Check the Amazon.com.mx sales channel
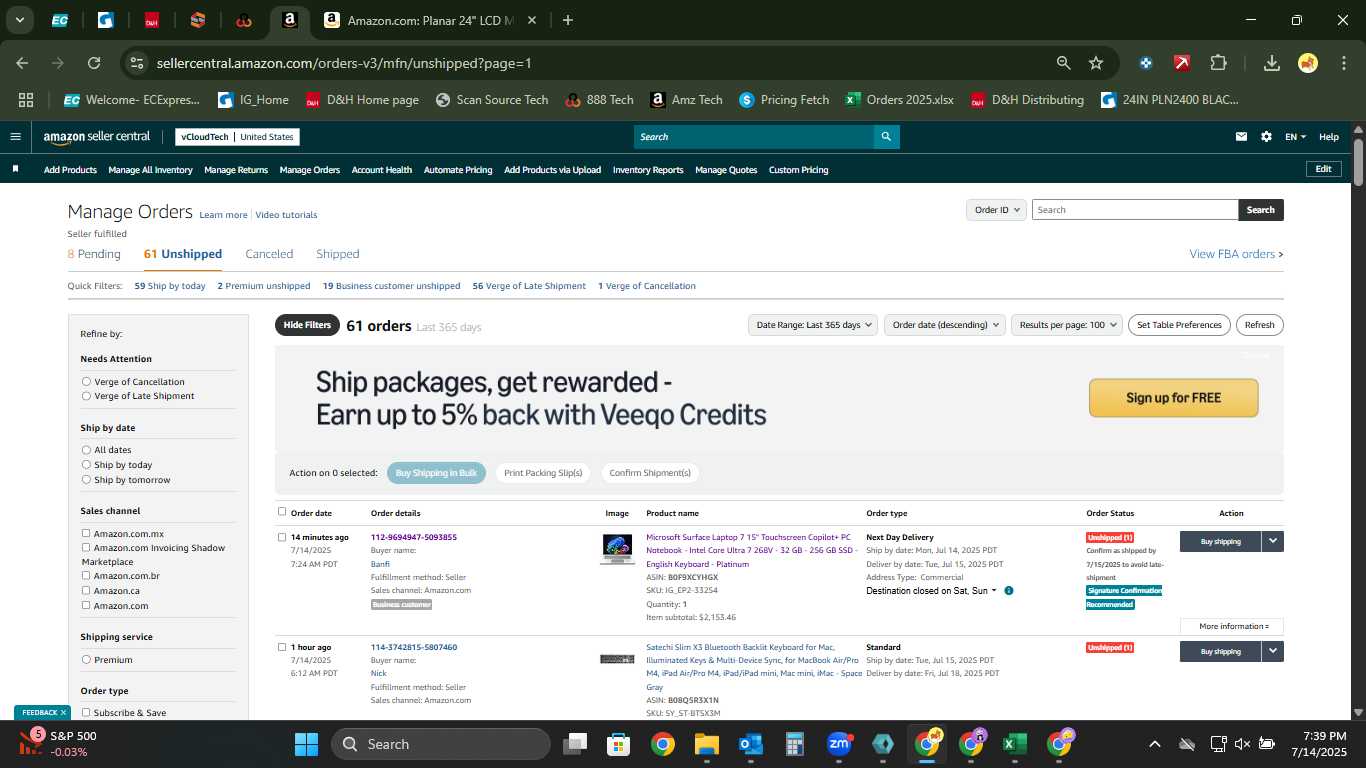This screenshot has height=768, width=1366. click(86, 534)
